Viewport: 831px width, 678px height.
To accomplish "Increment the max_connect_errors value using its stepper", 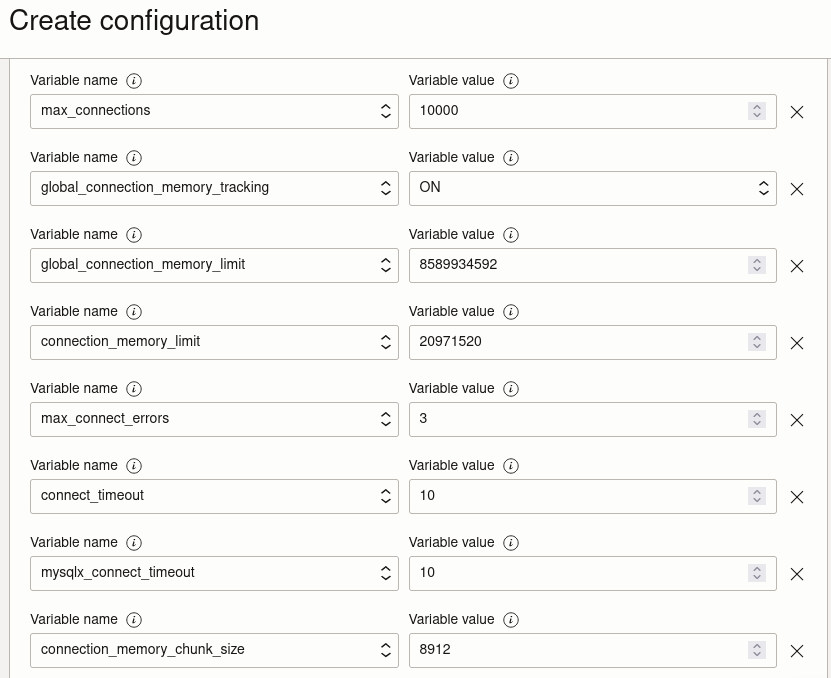I will (x=756, y=415).
